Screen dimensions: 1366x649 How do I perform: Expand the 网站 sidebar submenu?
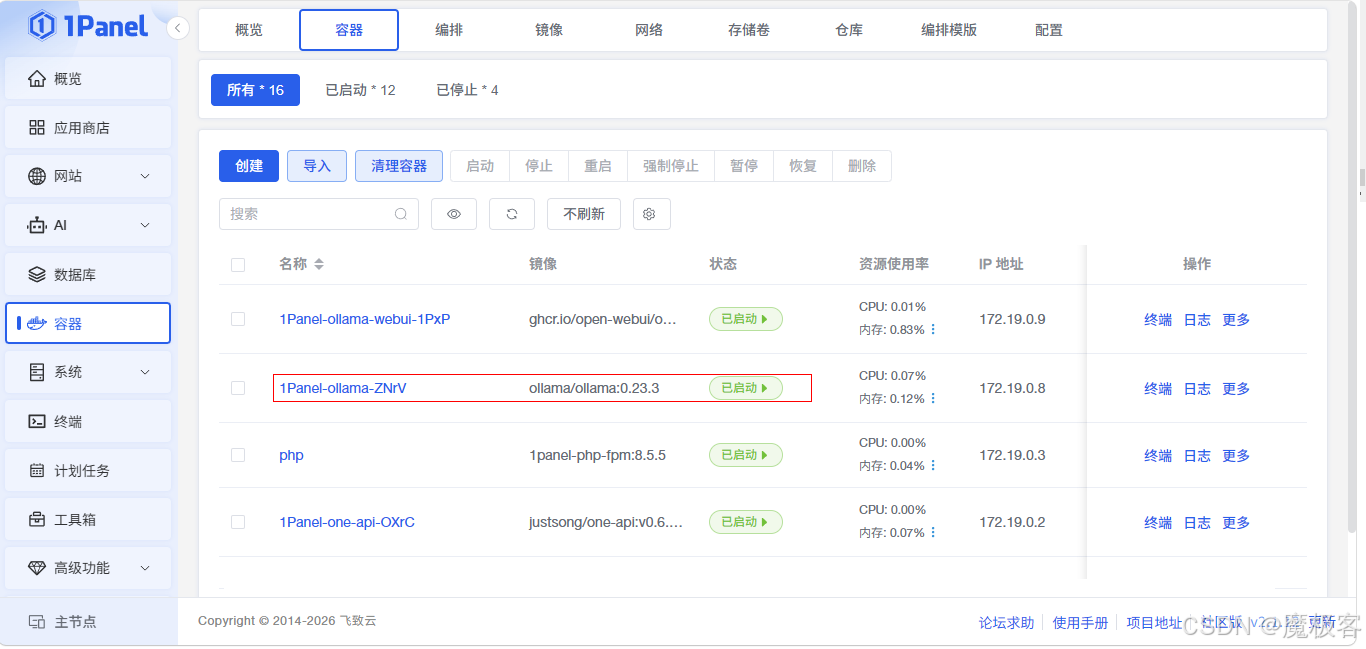pos(145,176)
